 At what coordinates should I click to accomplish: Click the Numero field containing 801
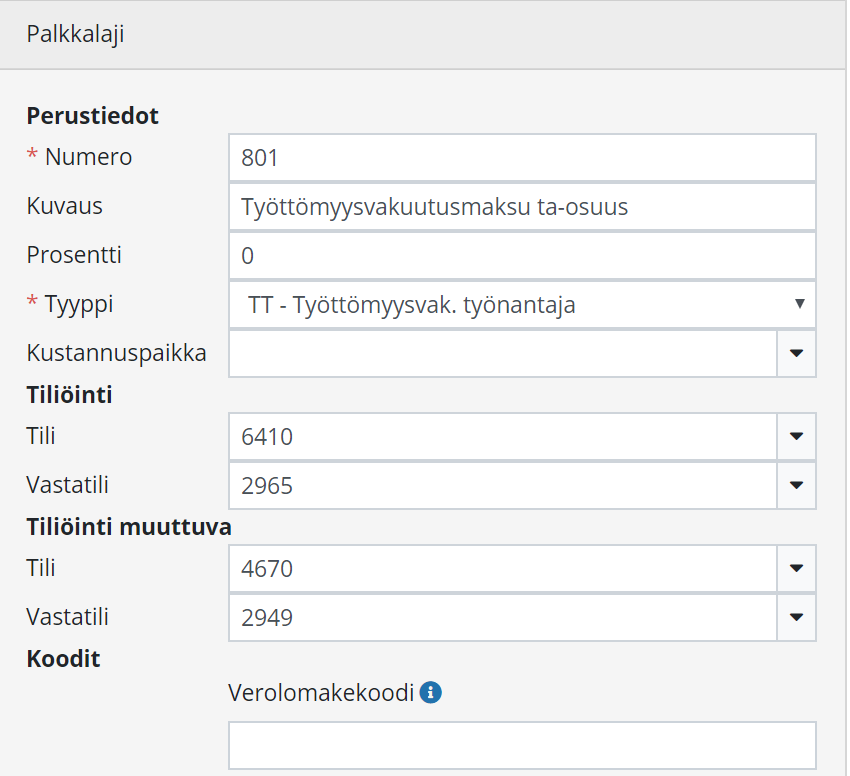point(522,158)
